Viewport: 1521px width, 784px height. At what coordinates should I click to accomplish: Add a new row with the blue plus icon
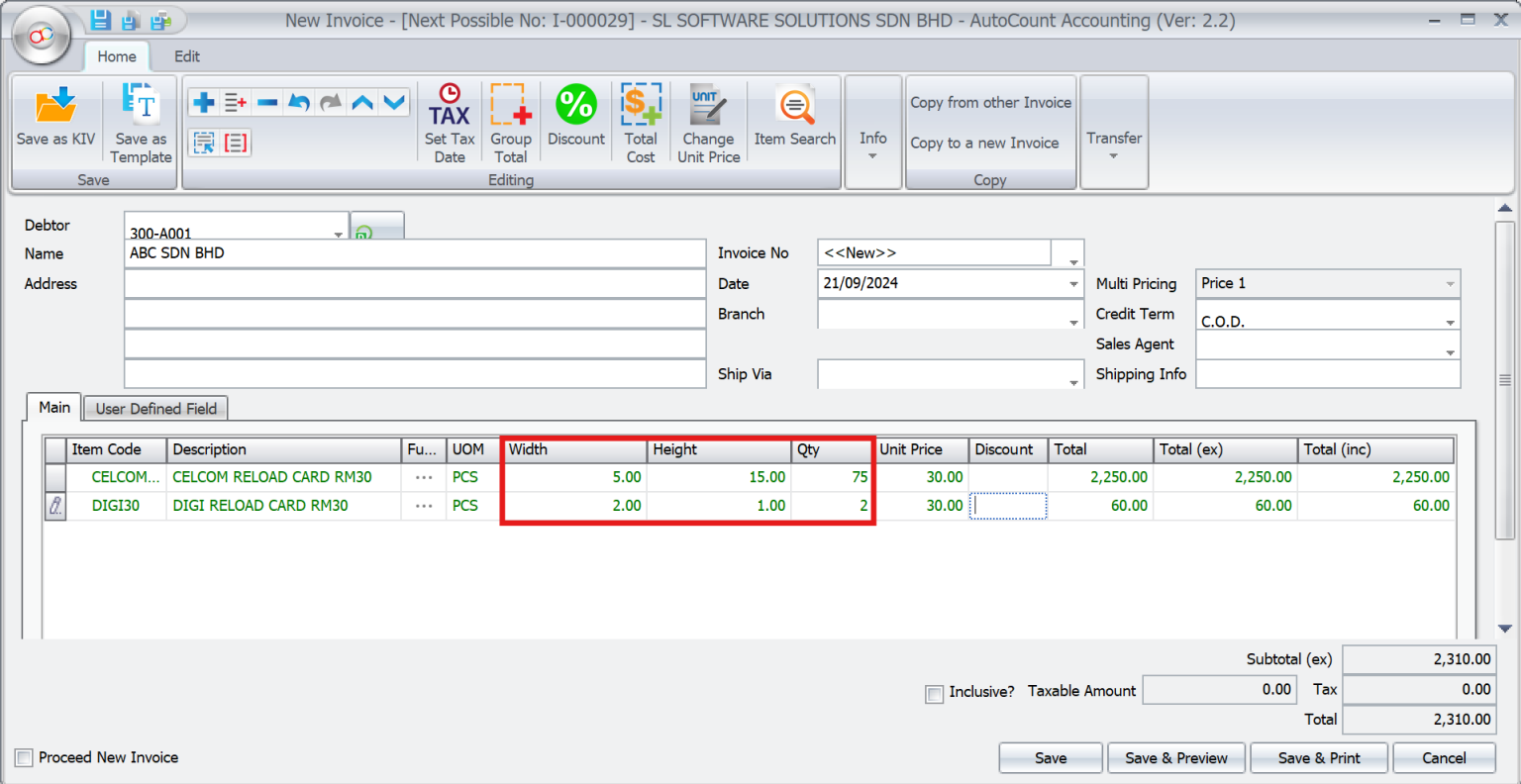204,102
